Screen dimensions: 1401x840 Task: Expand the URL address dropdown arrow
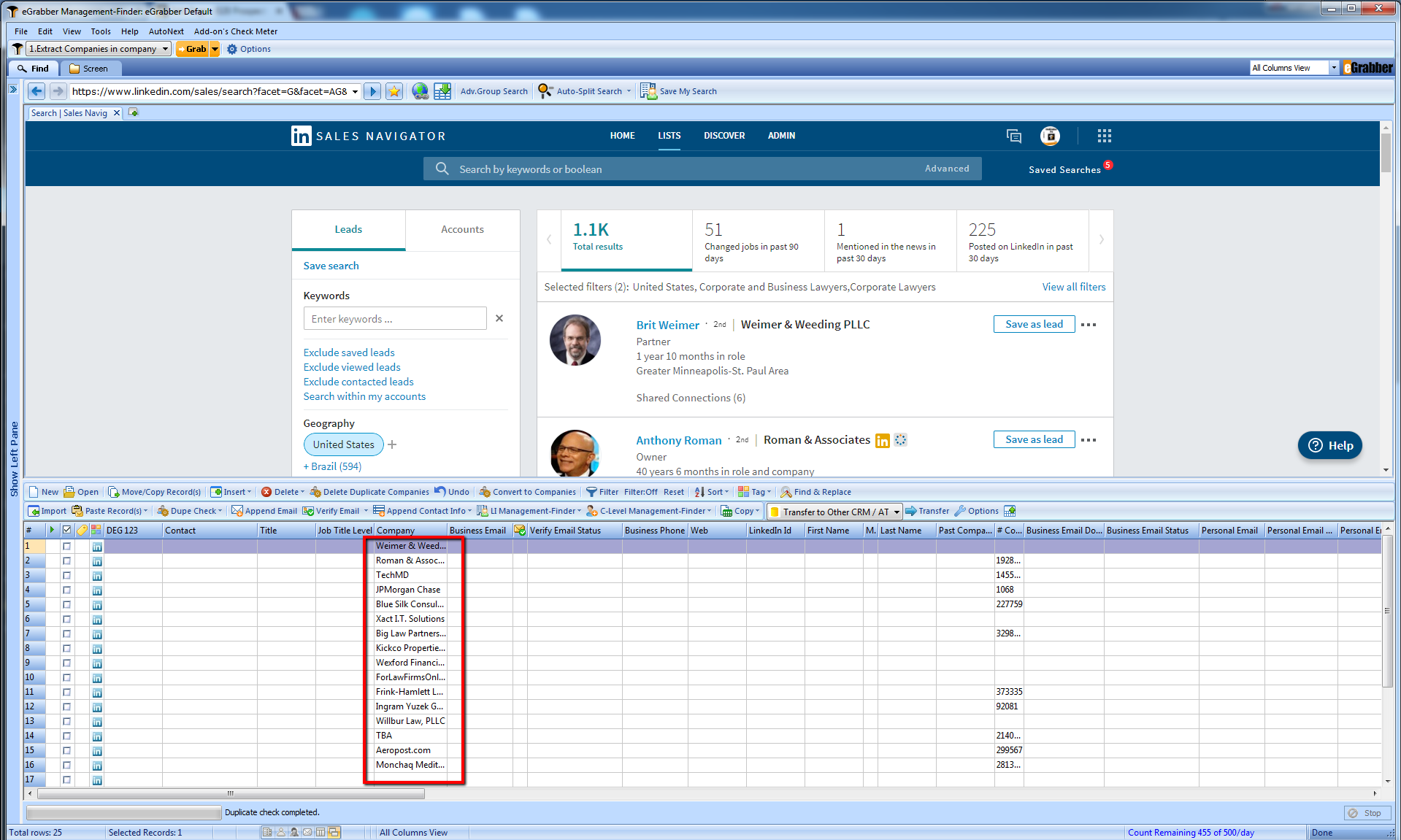click(x=356, y=91)
